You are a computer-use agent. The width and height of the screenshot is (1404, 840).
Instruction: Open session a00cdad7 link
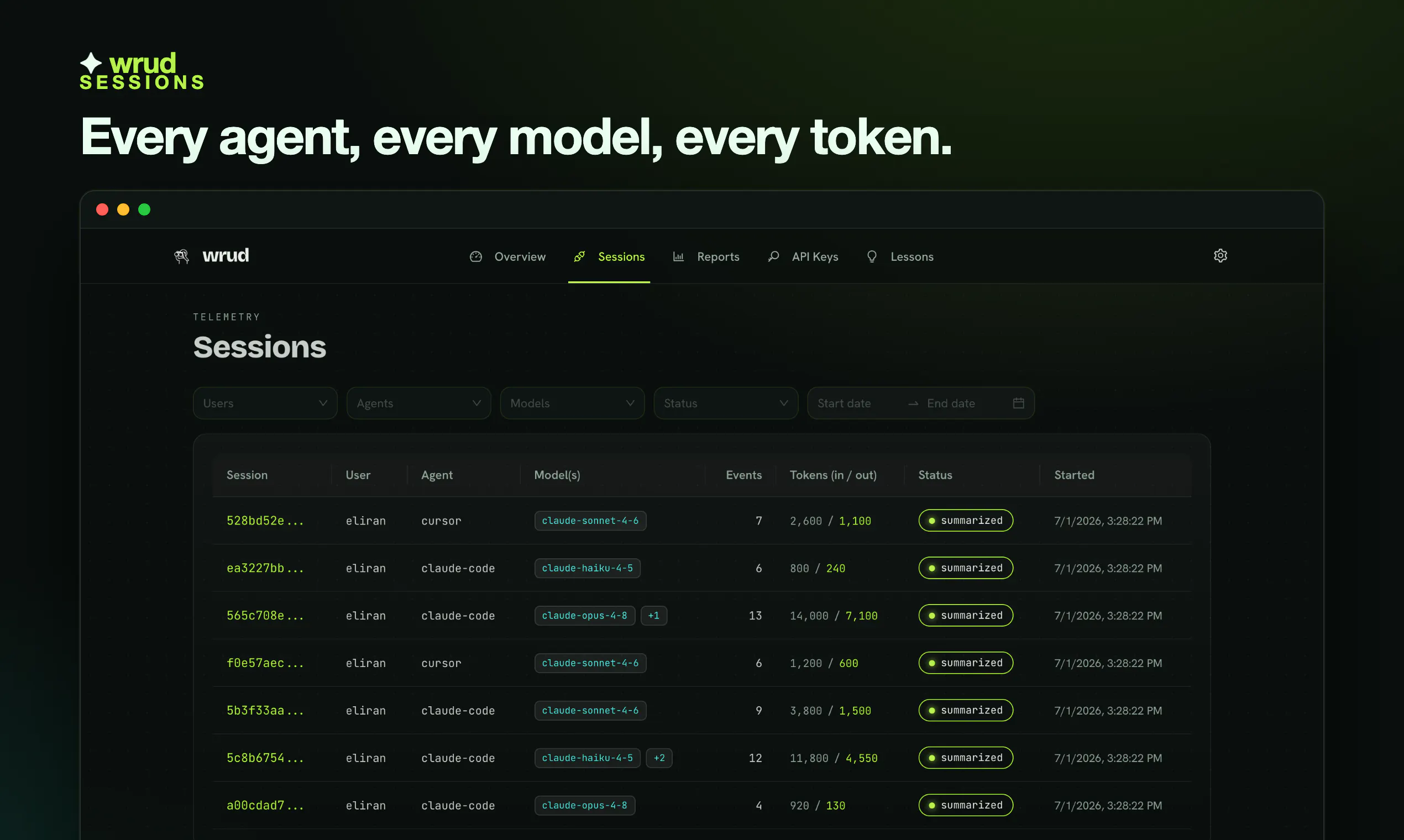pos(265,806)
